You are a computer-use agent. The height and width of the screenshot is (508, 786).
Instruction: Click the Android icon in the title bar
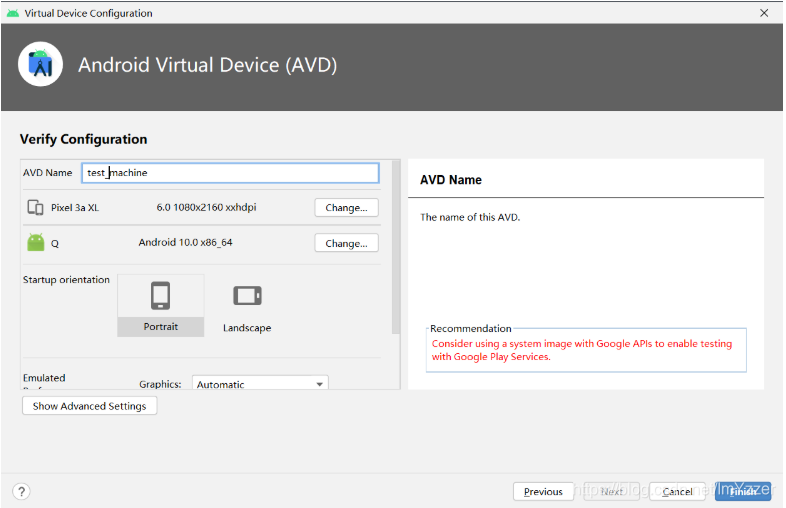tap(13, 13)
